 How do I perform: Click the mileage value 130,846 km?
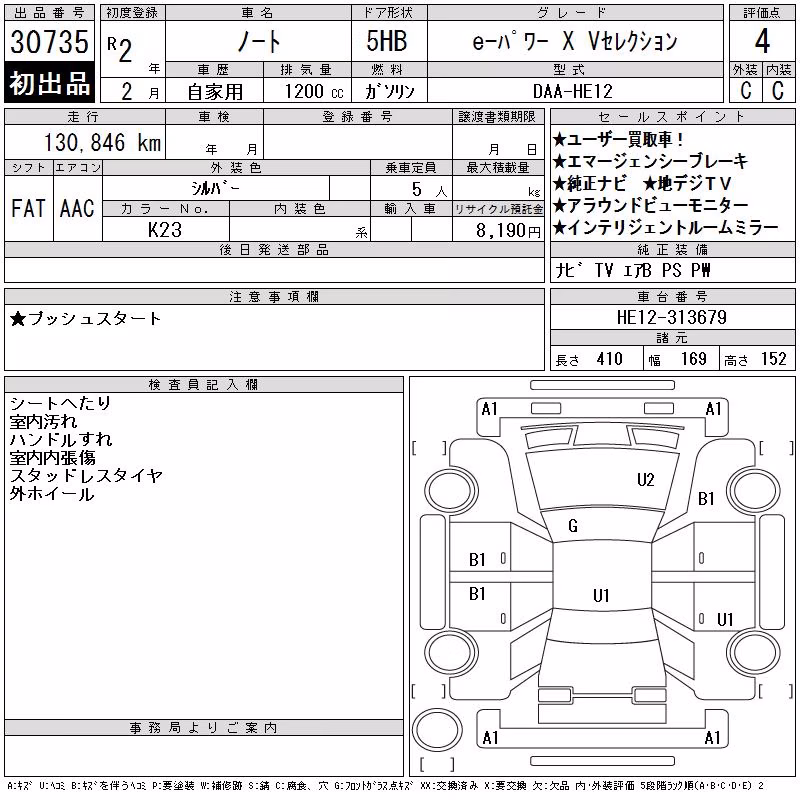click(x=103, y=142)
